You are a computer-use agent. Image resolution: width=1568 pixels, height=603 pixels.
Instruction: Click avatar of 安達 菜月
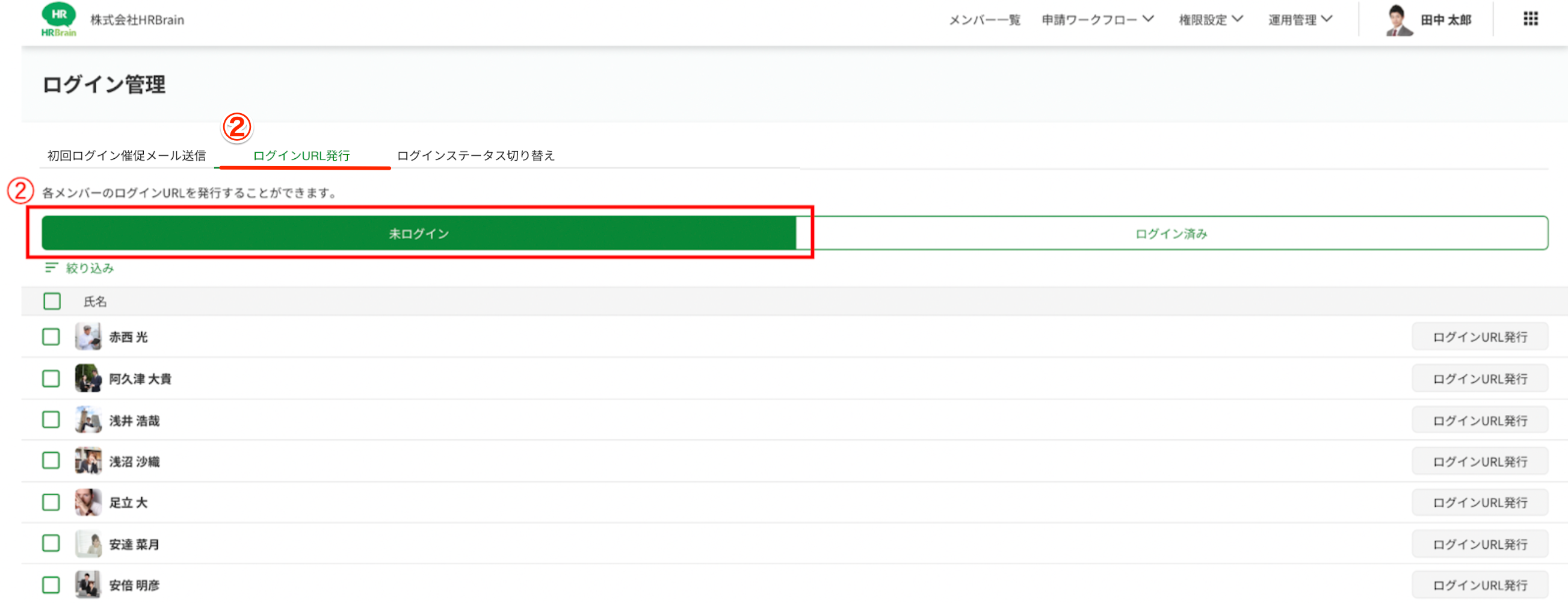[88, 544]
